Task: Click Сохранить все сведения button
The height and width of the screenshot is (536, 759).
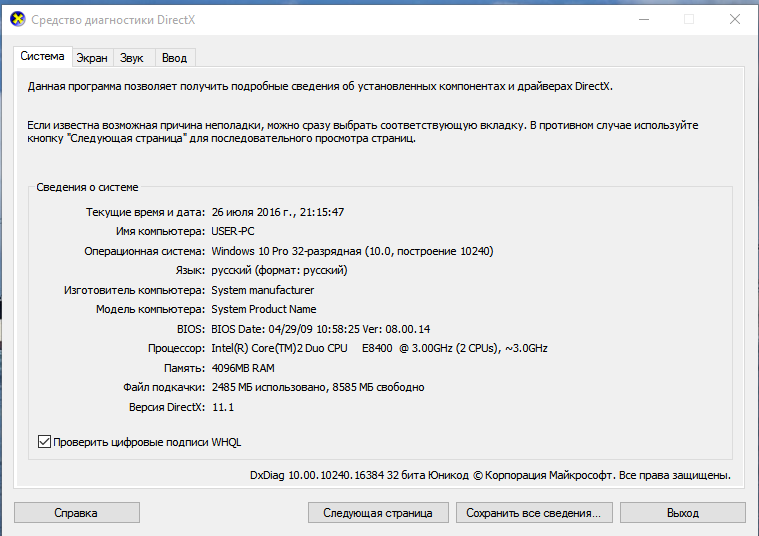Action: pos(534,513)
